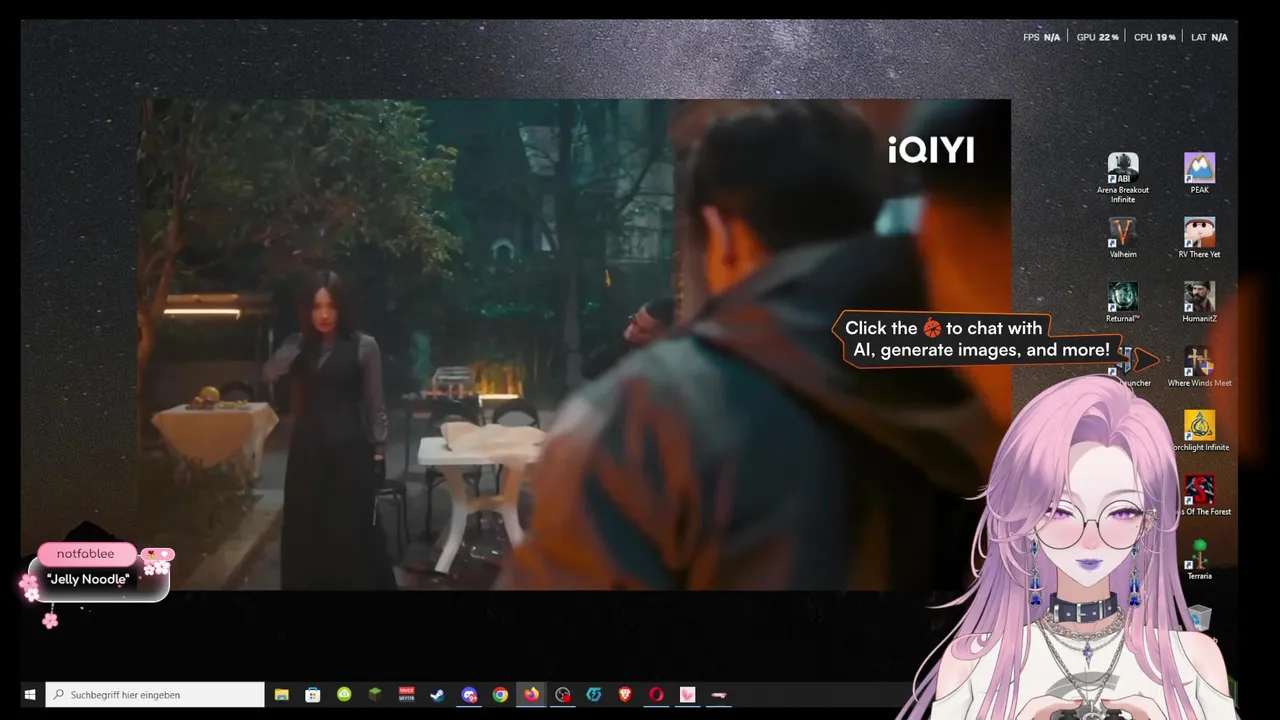Click the HumanitZ desktop shortcut

point(1199,302)
